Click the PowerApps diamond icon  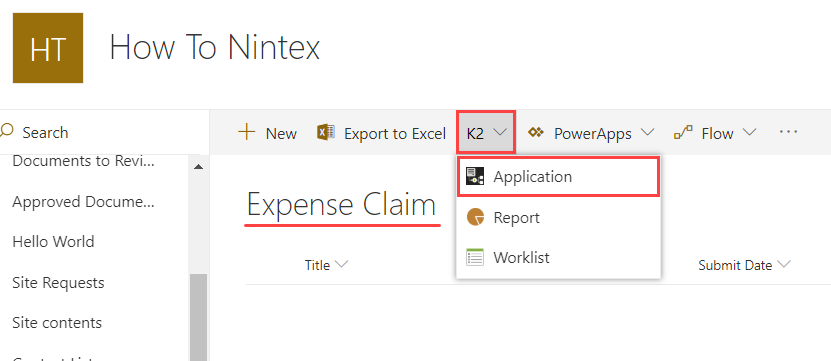click(x=536, y=133)
